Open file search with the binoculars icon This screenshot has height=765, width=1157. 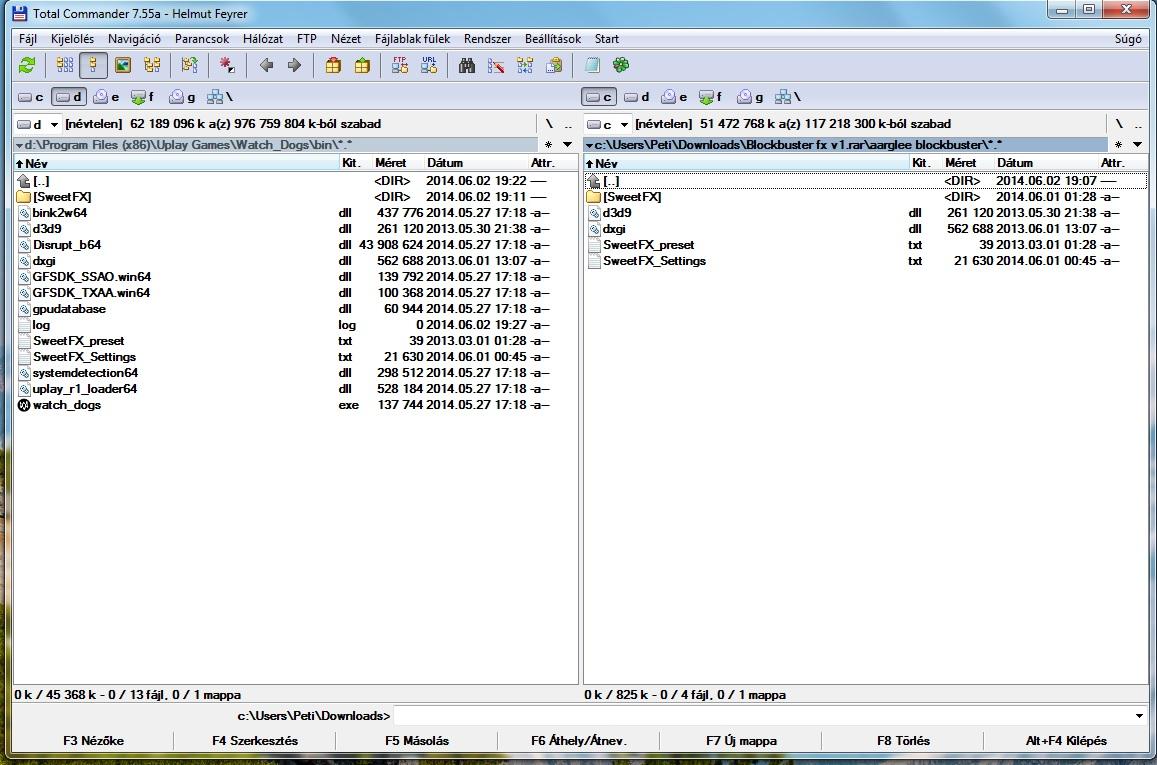[x=467, y=66]
